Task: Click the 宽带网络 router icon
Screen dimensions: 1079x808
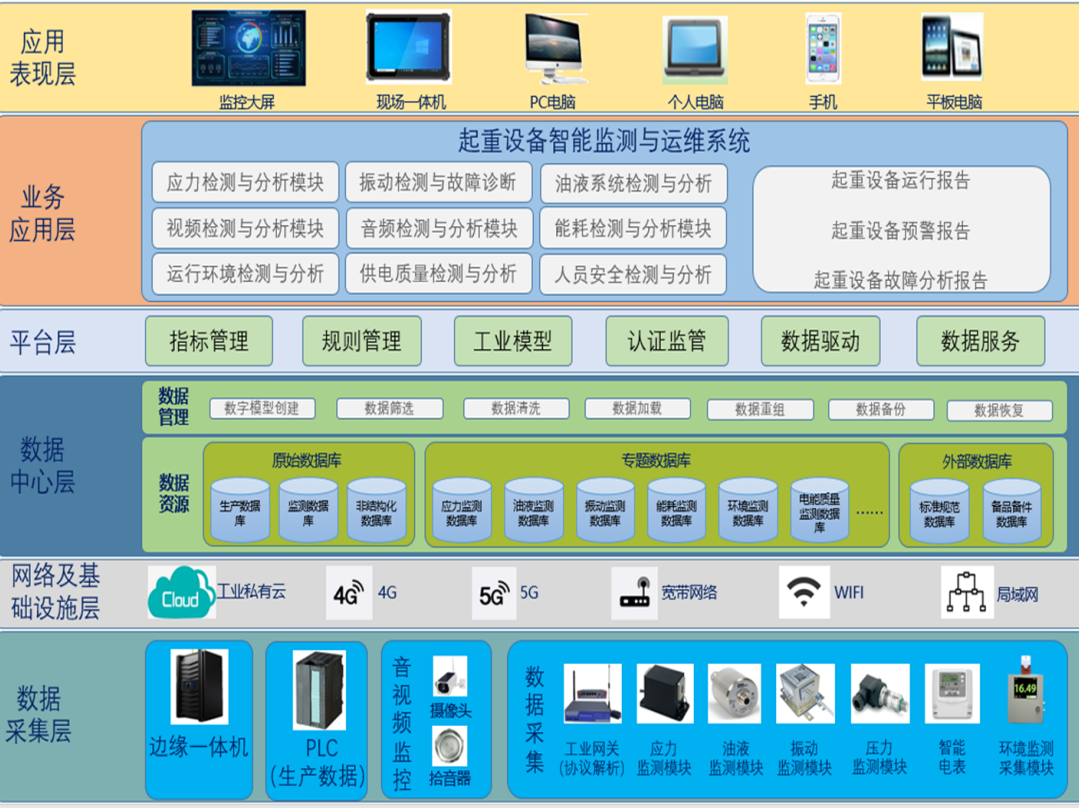Action: (634, 594)
